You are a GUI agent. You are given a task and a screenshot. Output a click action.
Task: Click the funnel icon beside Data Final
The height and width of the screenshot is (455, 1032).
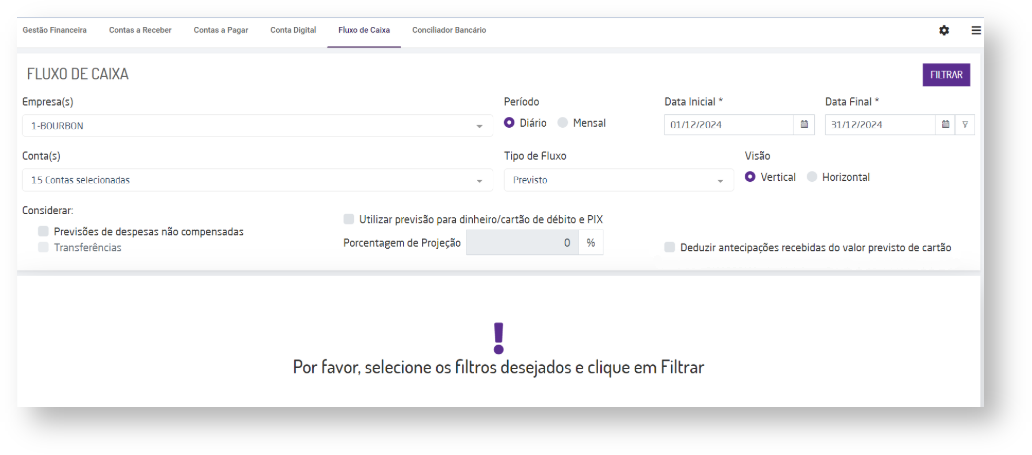(x=965, y=124)
